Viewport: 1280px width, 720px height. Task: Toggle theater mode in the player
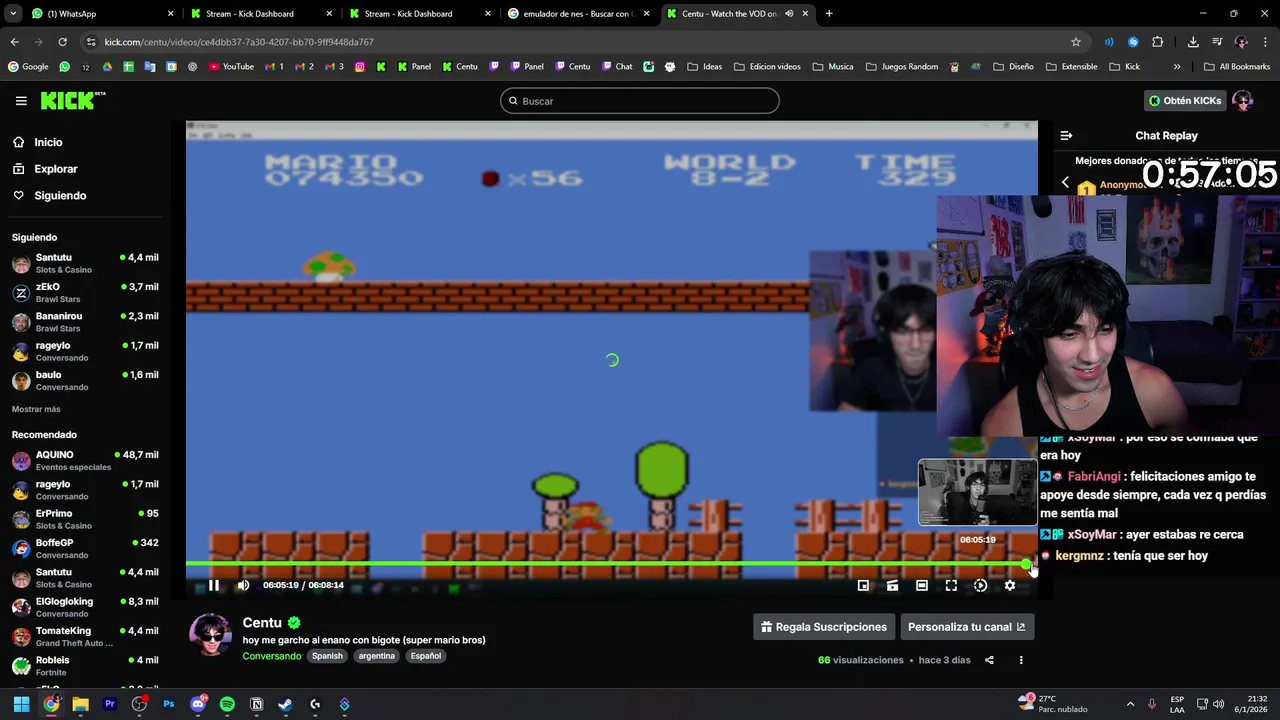pyautogui.click(x=922, y=586)
